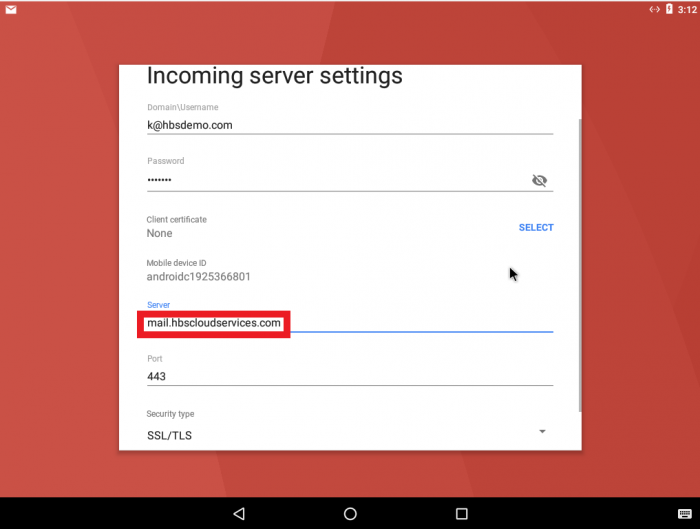Open the keyboard switcher icon
The width and height of the screenshot is (700, 529).
684,514
